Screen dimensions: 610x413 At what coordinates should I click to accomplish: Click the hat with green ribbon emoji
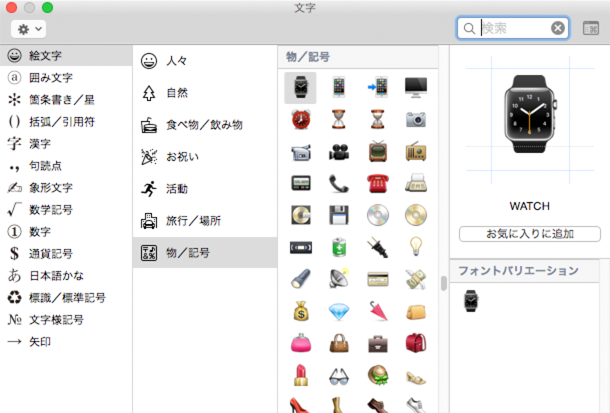pos(378,375)
